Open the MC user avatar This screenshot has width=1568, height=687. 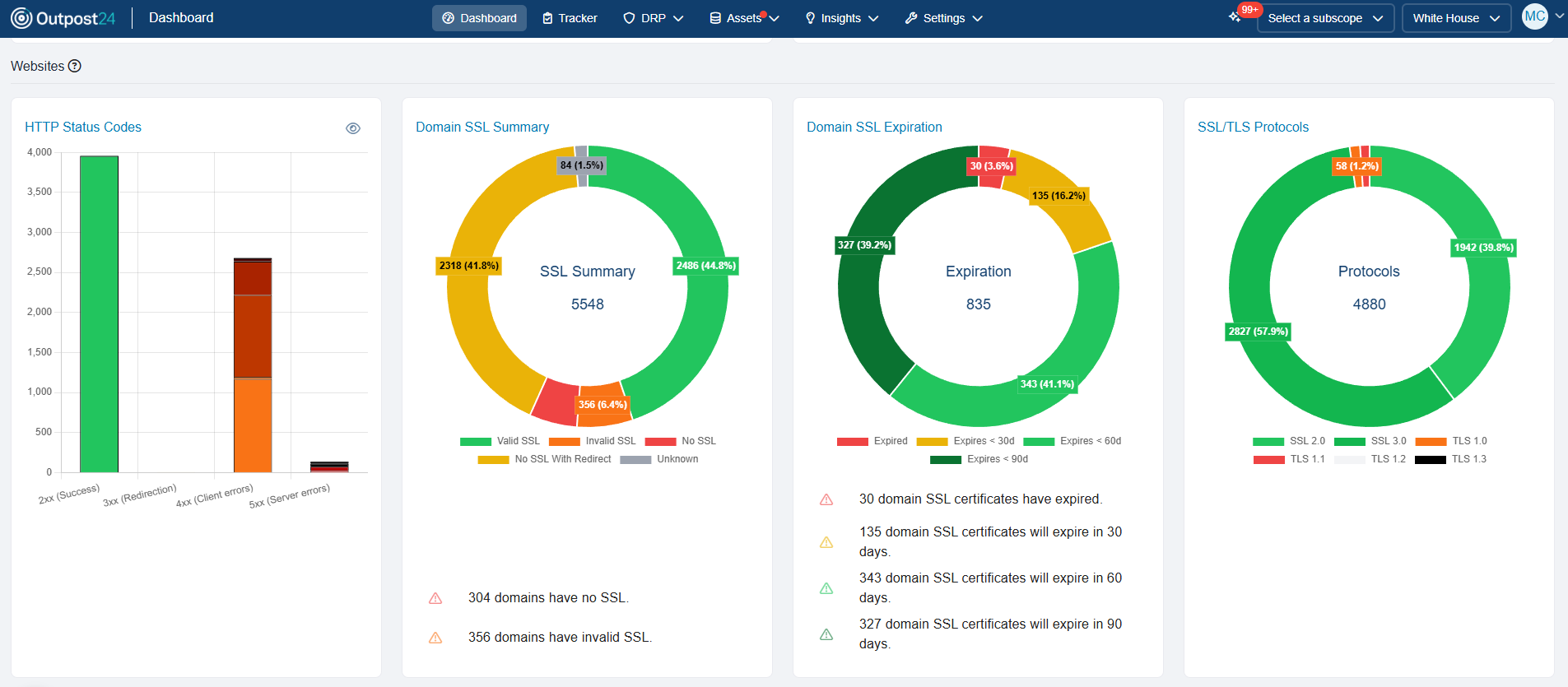point(1534,16)
